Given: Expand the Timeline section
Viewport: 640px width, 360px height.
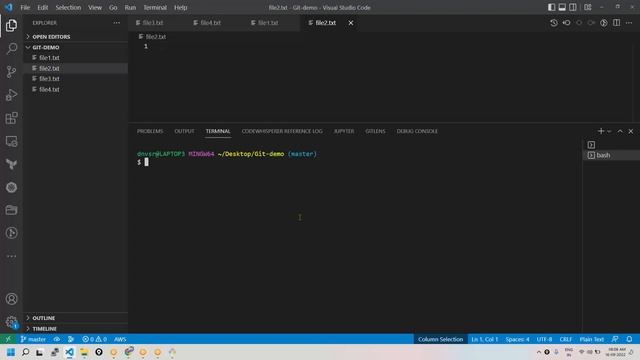Looking at the screenshot, I should [x=76, y=329].
